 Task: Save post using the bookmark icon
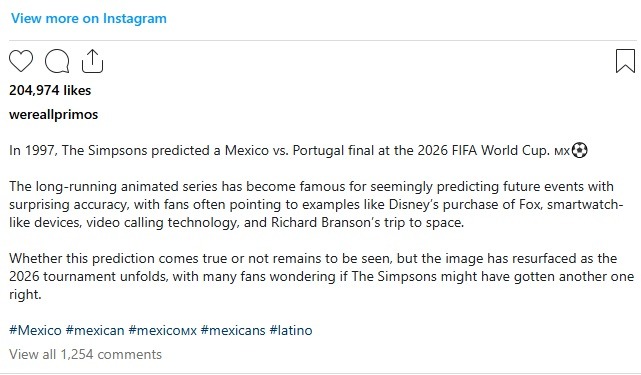click(x=625, y=61)
